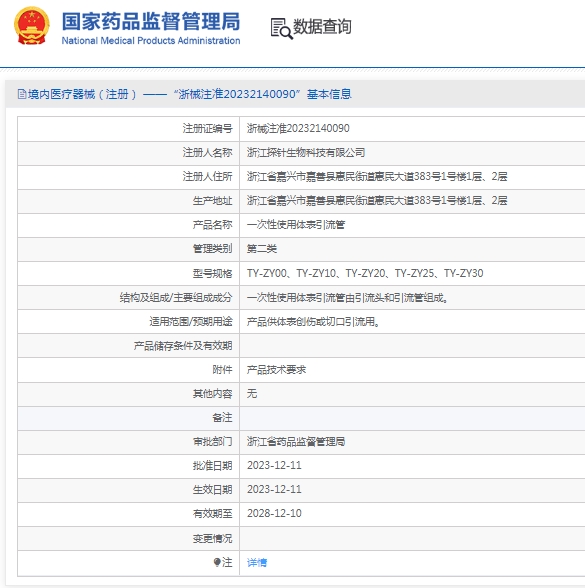Click the 注册人住所 address value
The image size is (585, 588).
pos(377,177)
